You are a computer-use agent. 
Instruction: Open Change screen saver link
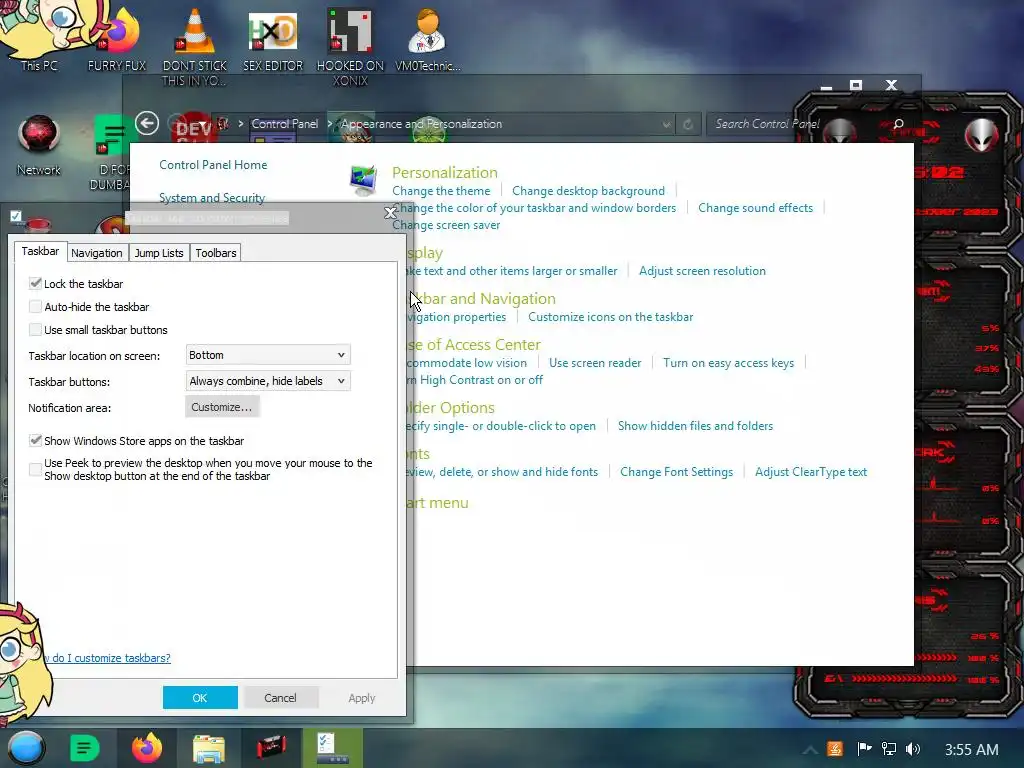coord(446,225)
